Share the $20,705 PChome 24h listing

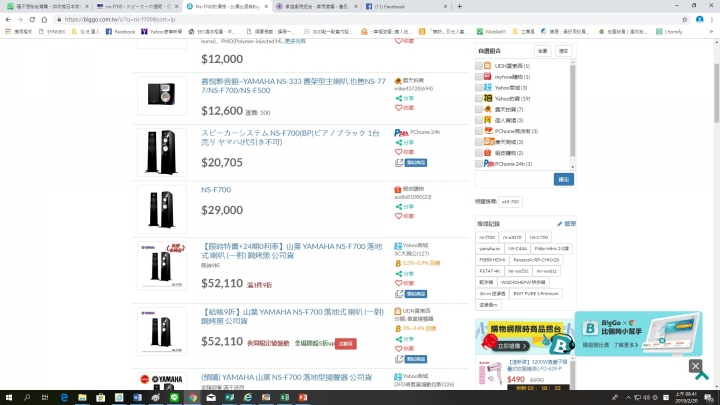coord(405,143)
